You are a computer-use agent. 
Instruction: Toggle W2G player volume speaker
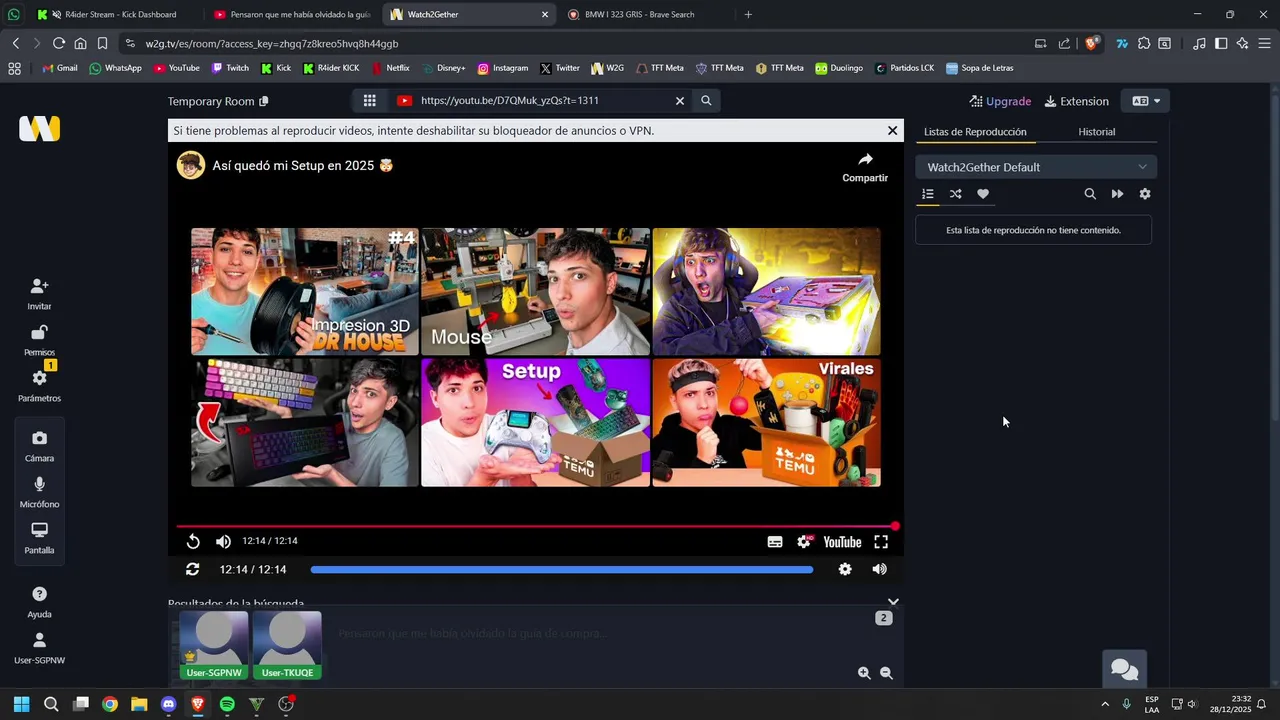pos(879,569)
